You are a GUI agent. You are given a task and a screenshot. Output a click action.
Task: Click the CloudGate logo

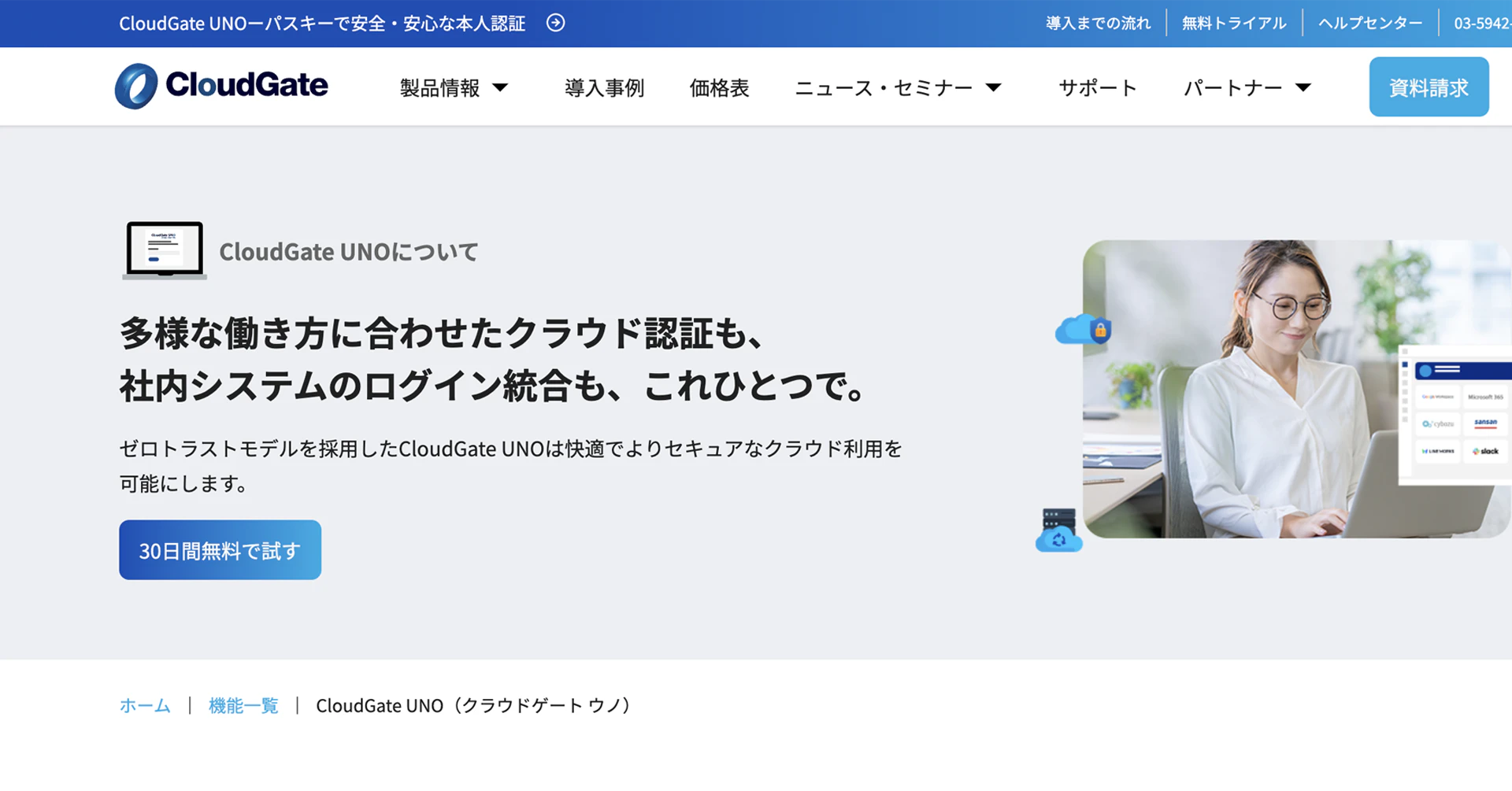point(221,86)
